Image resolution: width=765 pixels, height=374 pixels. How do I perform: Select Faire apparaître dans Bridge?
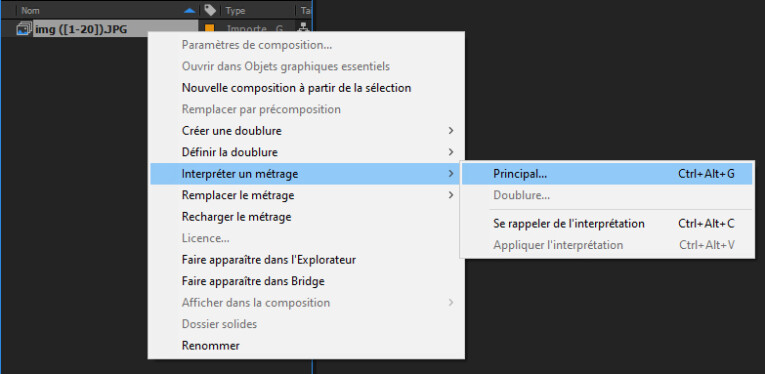pos(253,281)
